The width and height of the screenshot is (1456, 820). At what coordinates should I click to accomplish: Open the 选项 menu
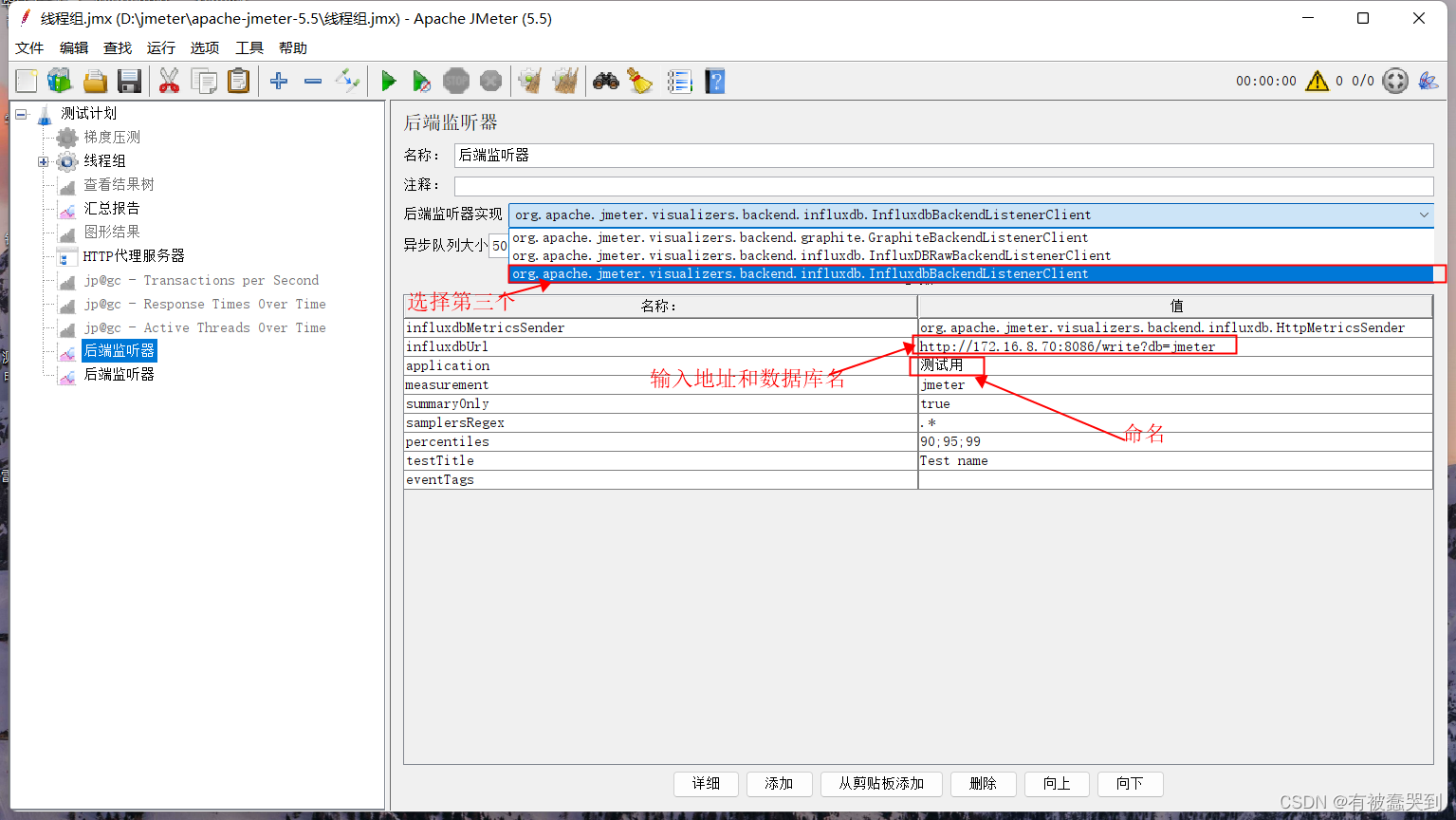[205, 48]
